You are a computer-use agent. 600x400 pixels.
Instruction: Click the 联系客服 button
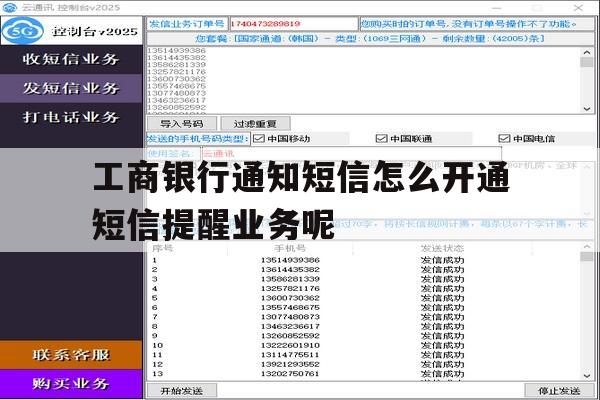click(71, 355)
